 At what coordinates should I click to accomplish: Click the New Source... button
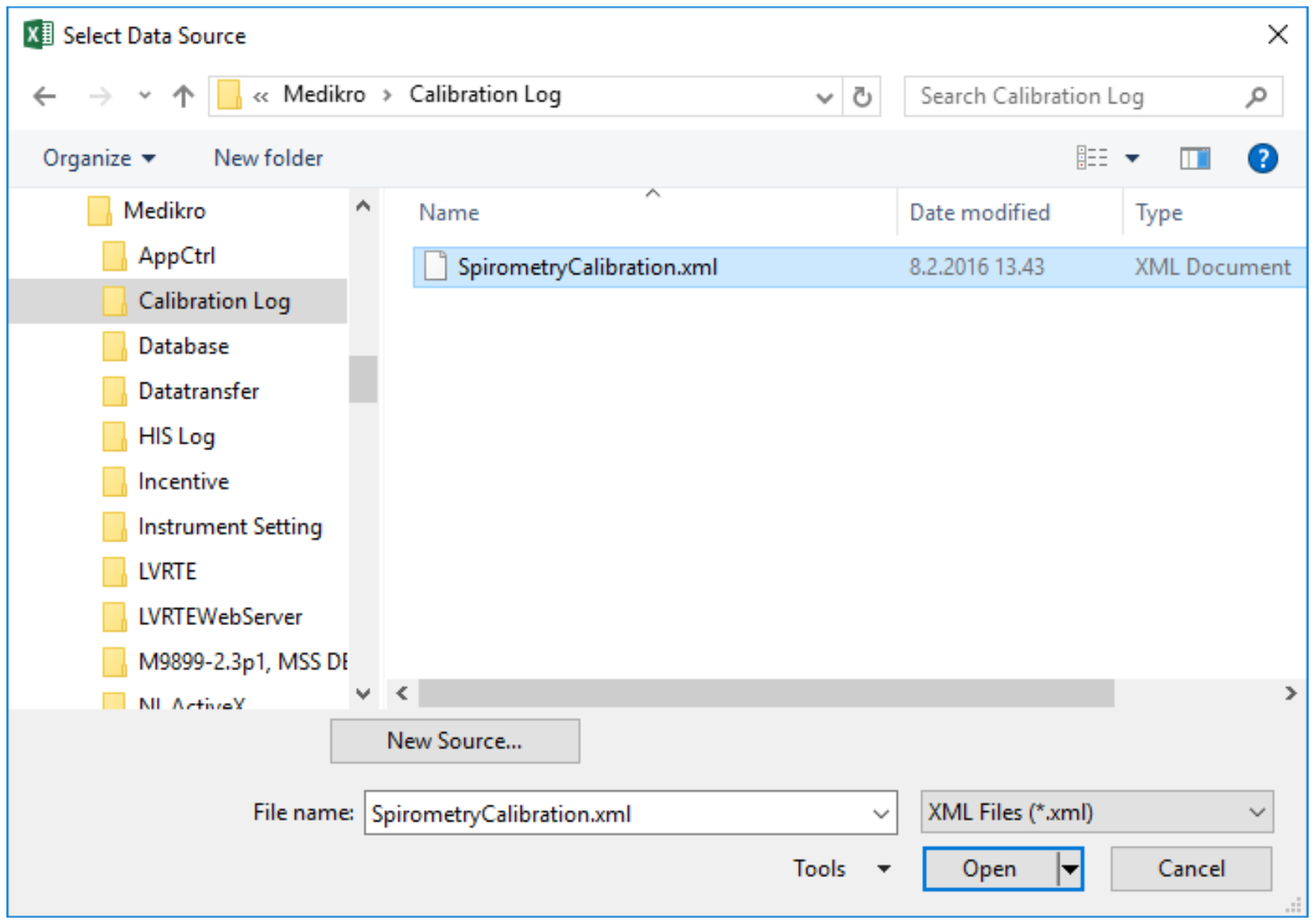[455, 741]
